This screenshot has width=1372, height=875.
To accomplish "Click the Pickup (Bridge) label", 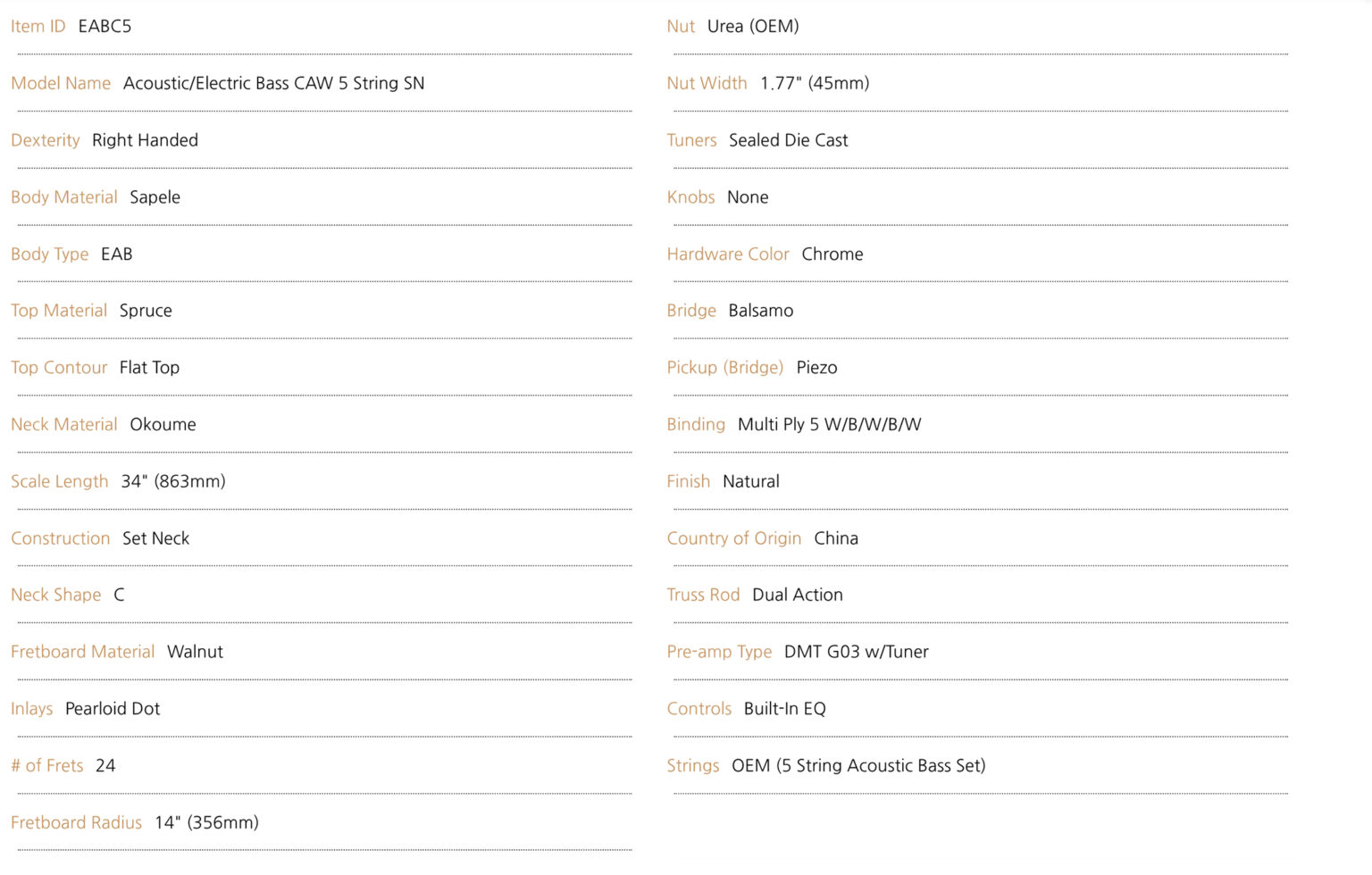I will coord(724,368).
